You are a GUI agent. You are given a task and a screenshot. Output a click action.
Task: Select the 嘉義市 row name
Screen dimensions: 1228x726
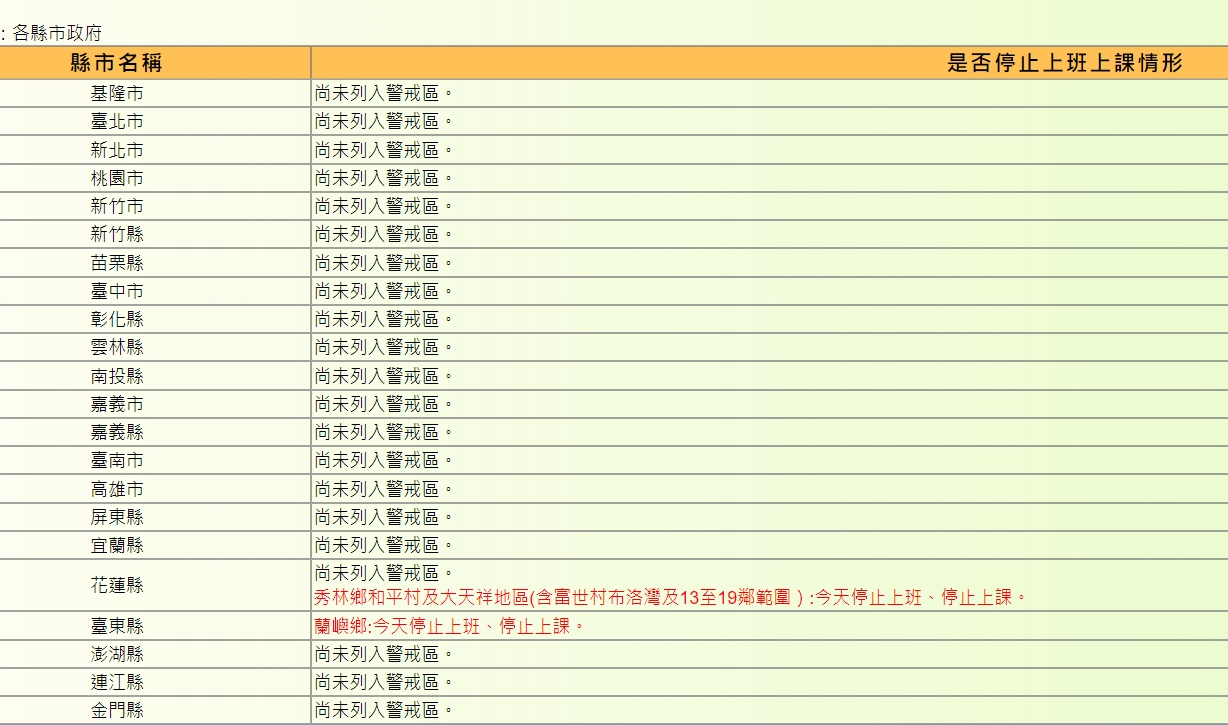[x=117, y=404]
